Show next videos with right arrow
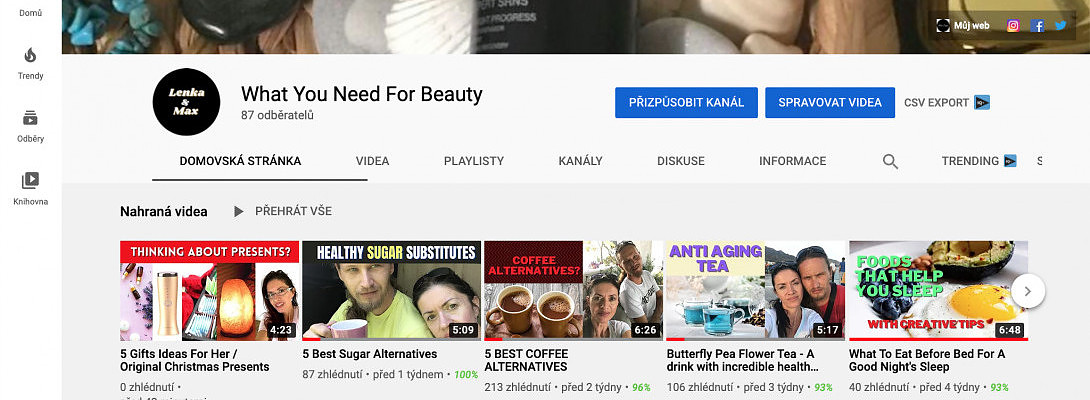Viewport: 1090px width, 400px height. coord(1028,291)
